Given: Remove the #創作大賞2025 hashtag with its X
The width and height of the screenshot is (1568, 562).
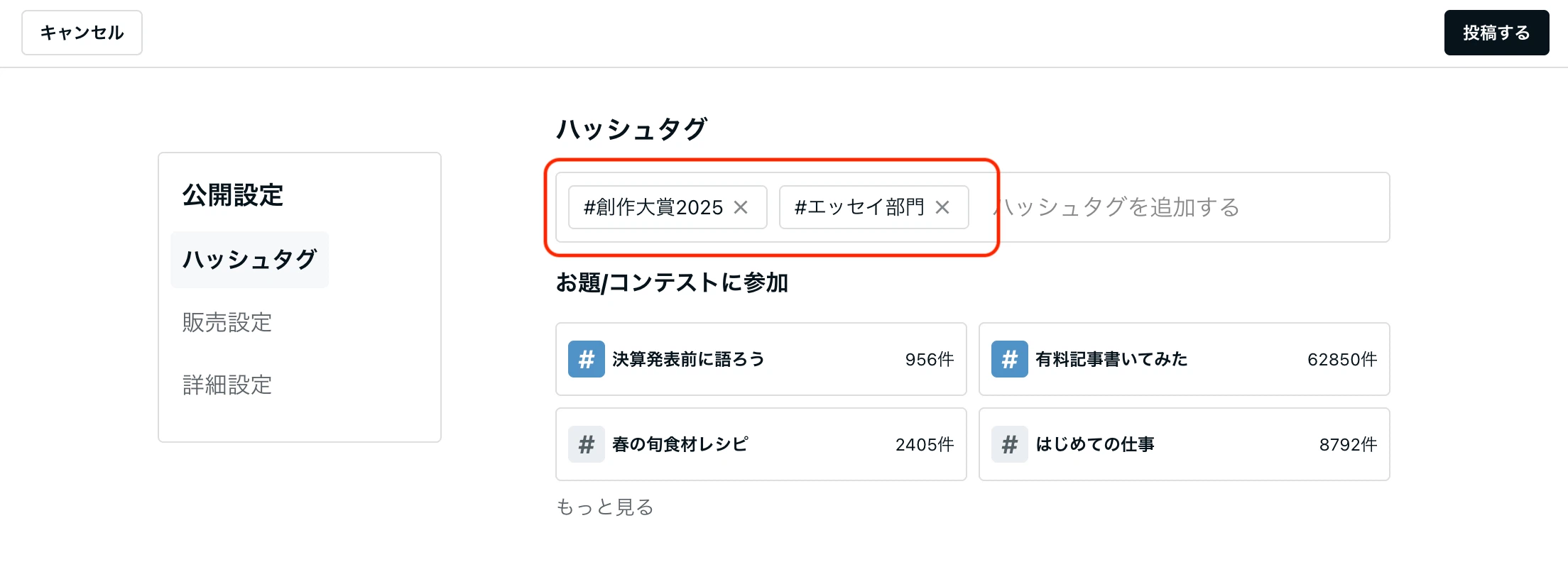Looking at the screenshot, I should 741,207.
